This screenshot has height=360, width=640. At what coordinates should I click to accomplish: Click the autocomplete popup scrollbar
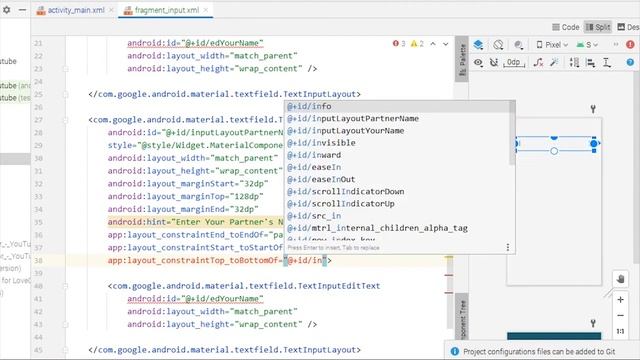pos(512,133)
